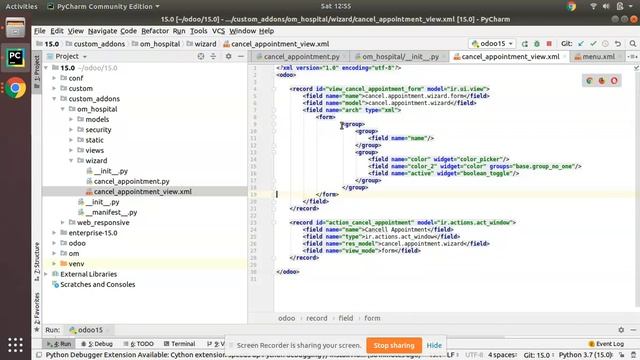Open Activities overview in top bar
Image resolution: width=640 pixels, height=360 pixels.
[21, 6]
